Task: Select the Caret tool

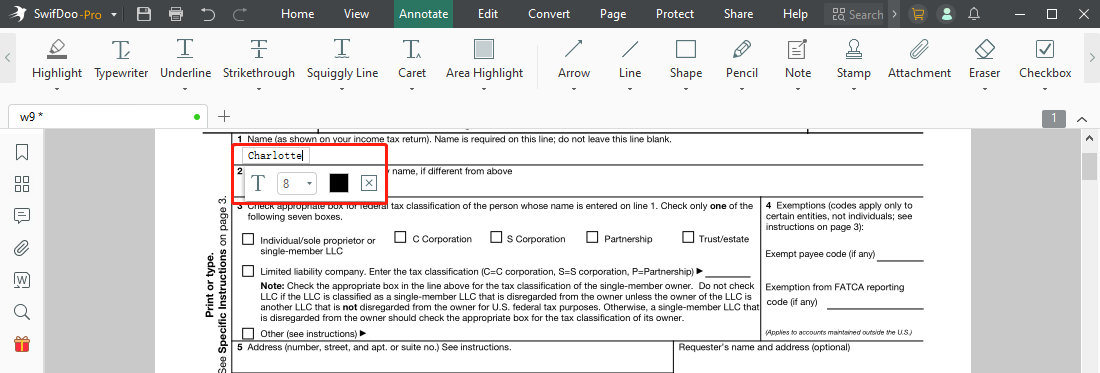Action: (412, 60)
